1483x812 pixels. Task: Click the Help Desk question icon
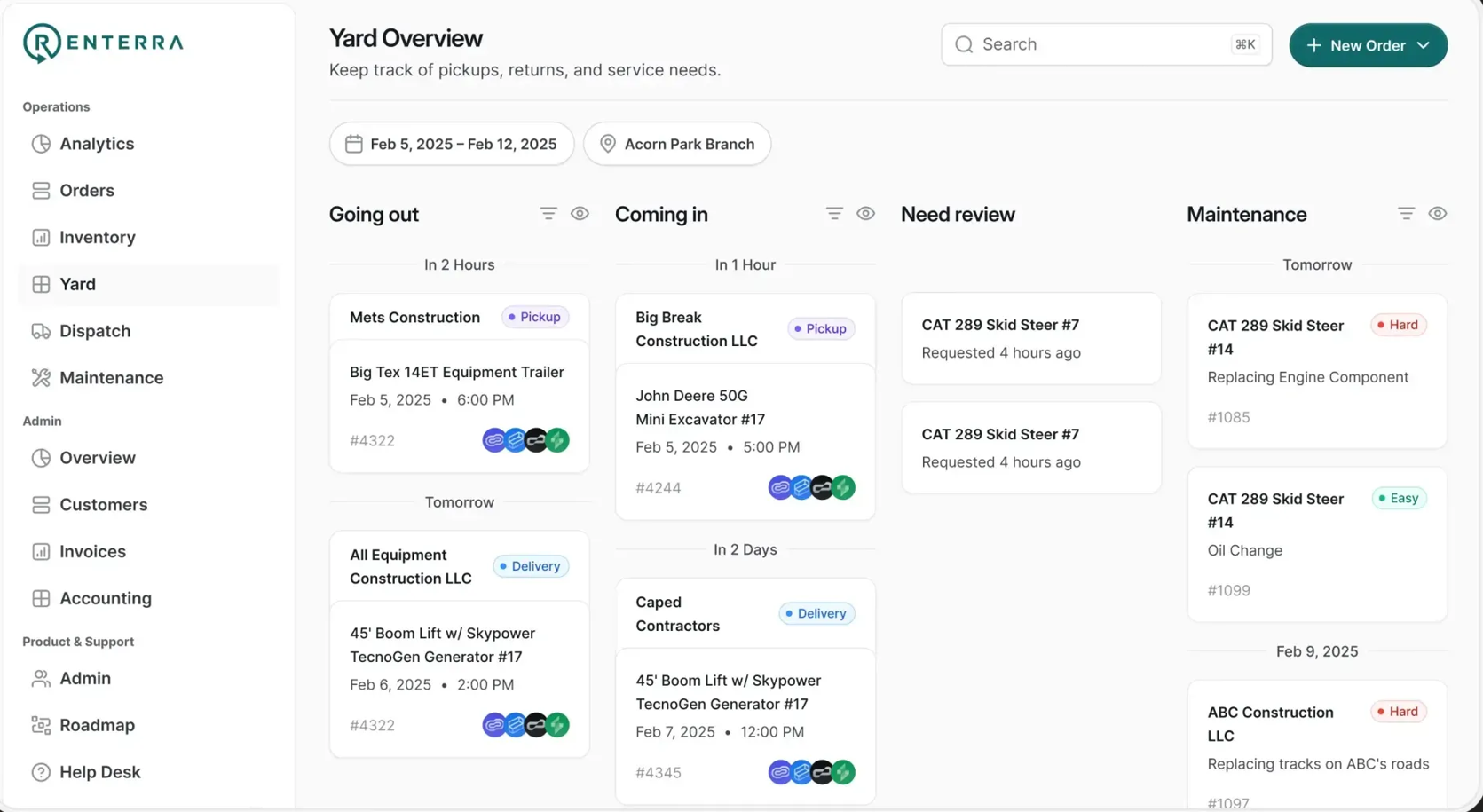(x=41, y=772)
